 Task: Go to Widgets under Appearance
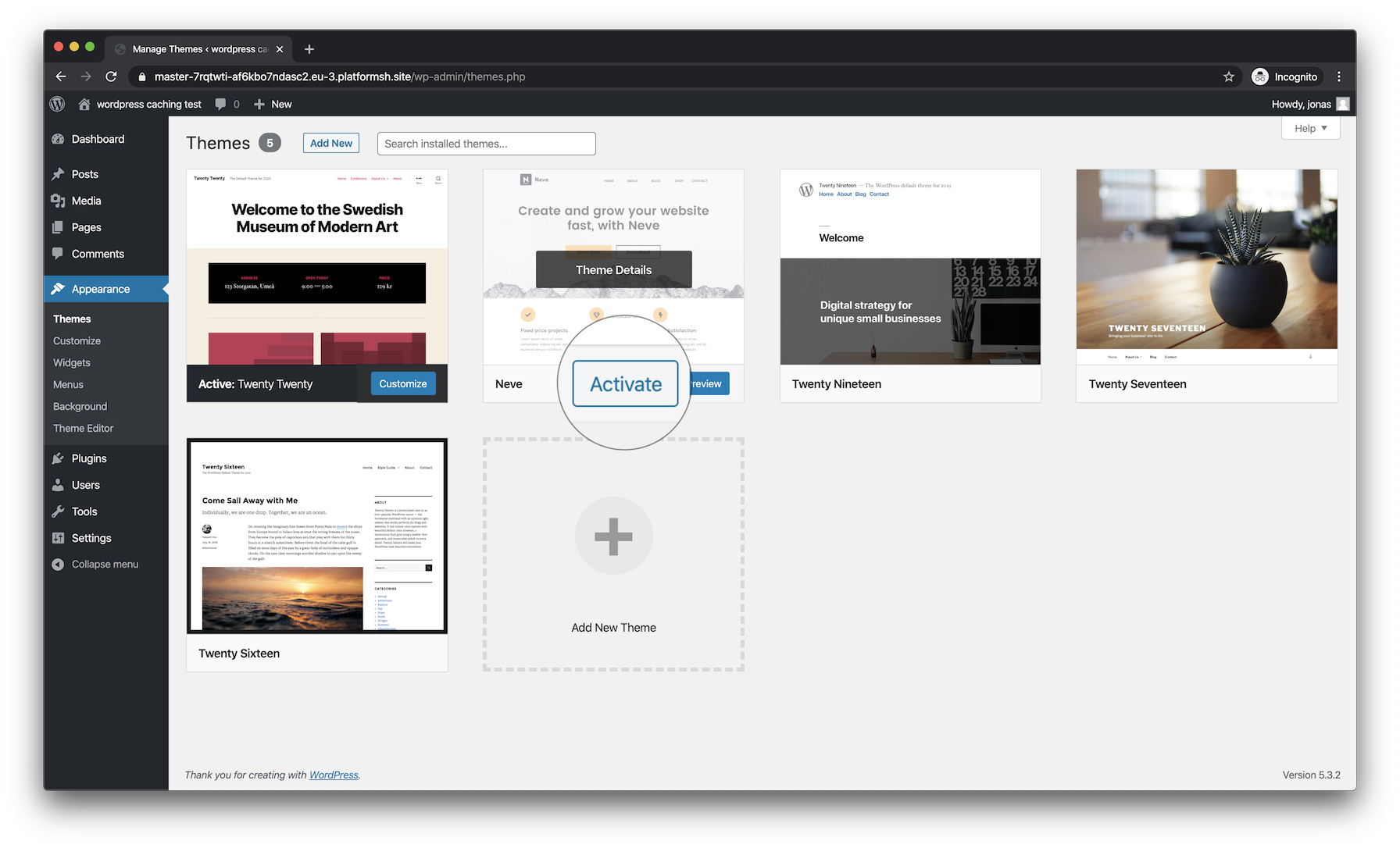tap(72, 362)
